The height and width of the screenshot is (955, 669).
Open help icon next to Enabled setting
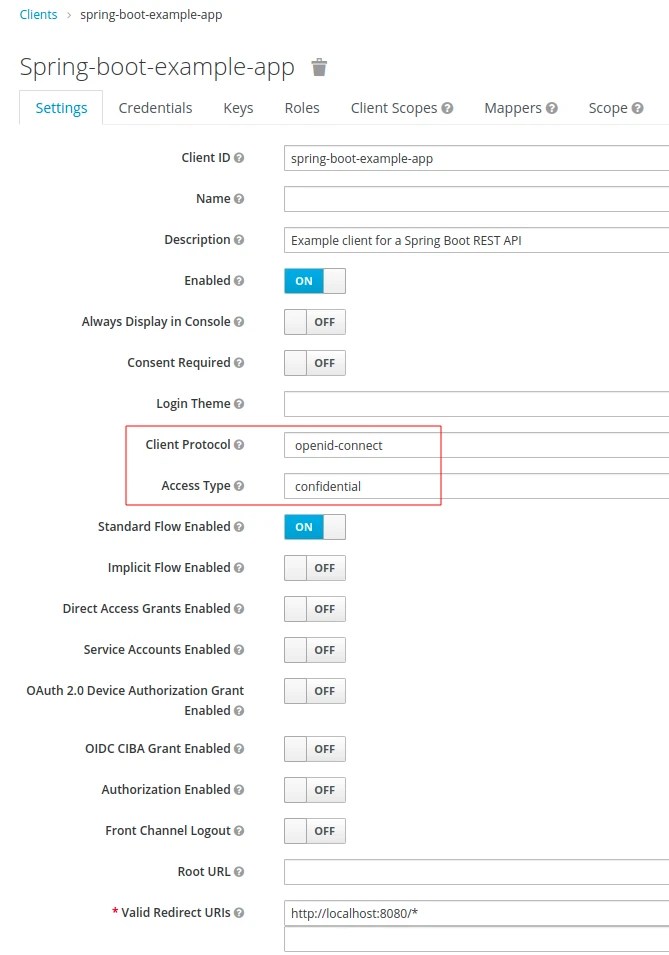click(x=237, y=281)
